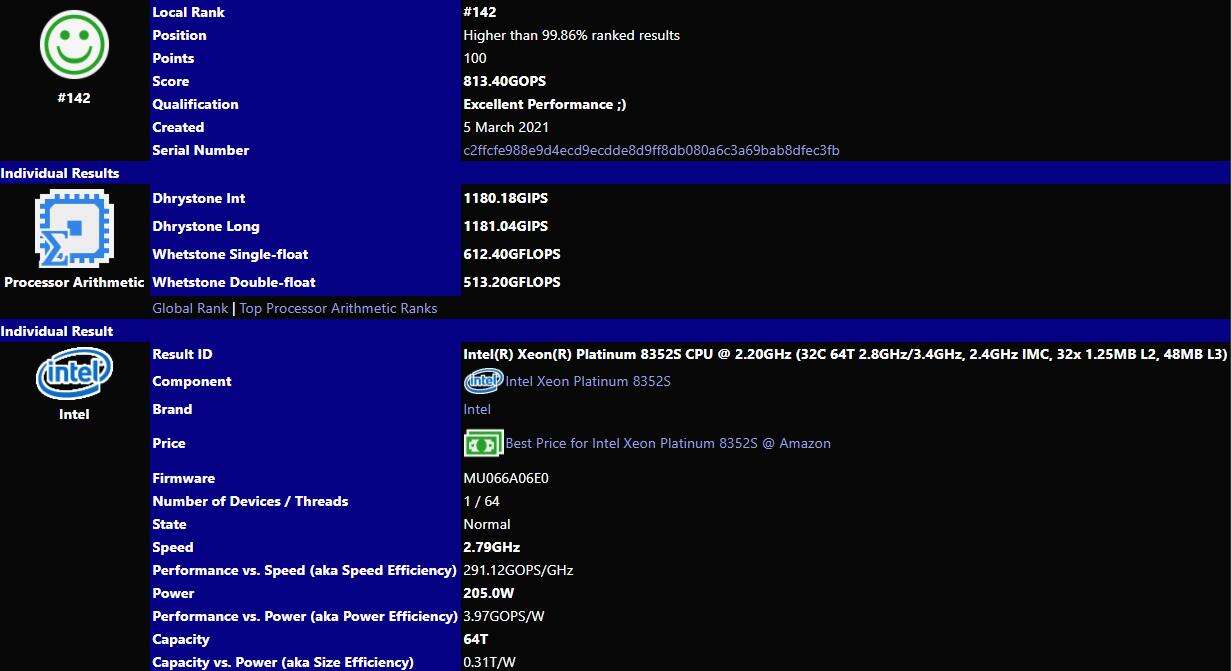Open the Global Rank link
Screen dimensions: 1231x671
pyautogui.click(x=190, y=309)
